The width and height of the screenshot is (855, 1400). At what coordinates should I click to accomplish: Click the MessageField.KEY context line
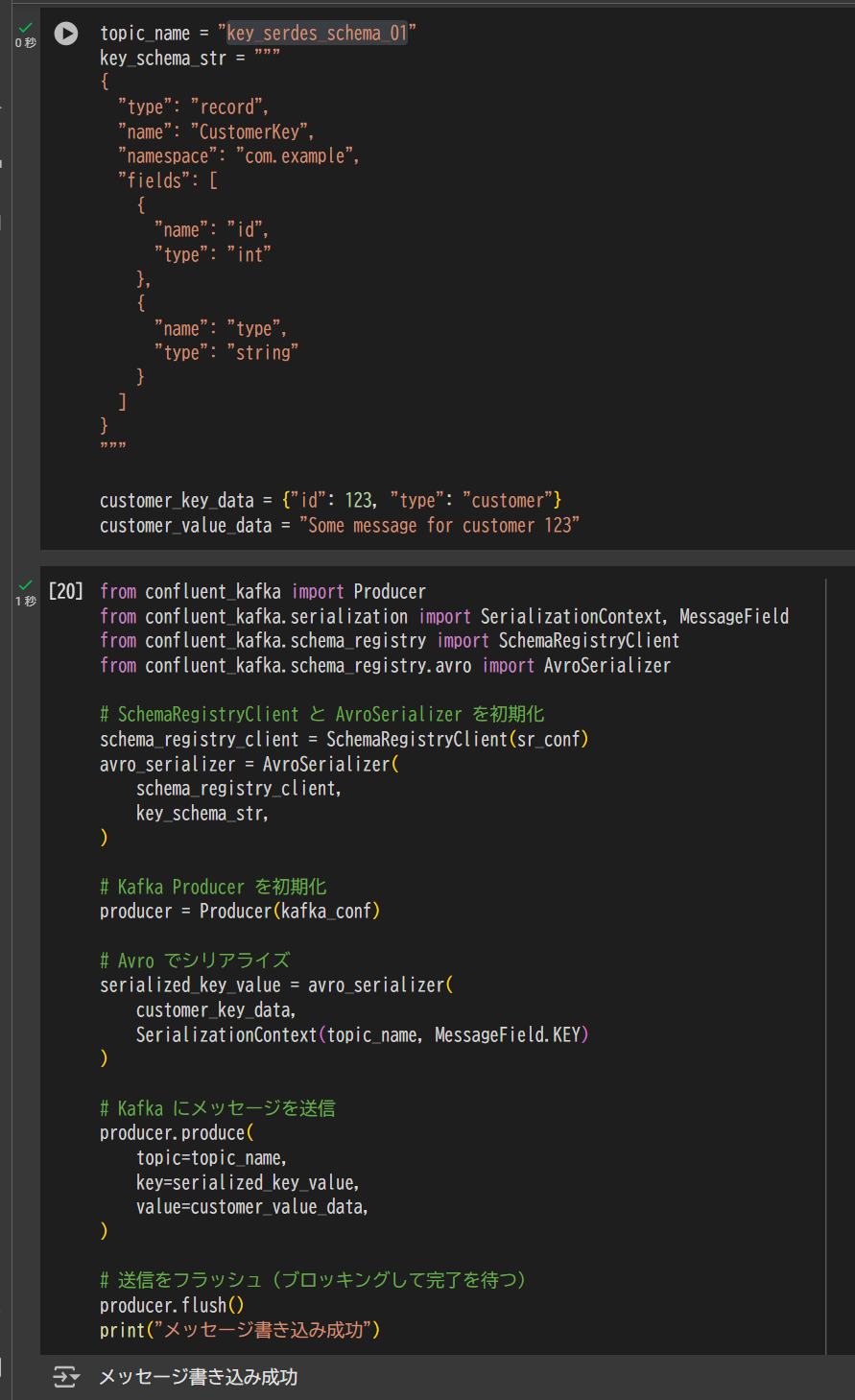point(363,1034)
